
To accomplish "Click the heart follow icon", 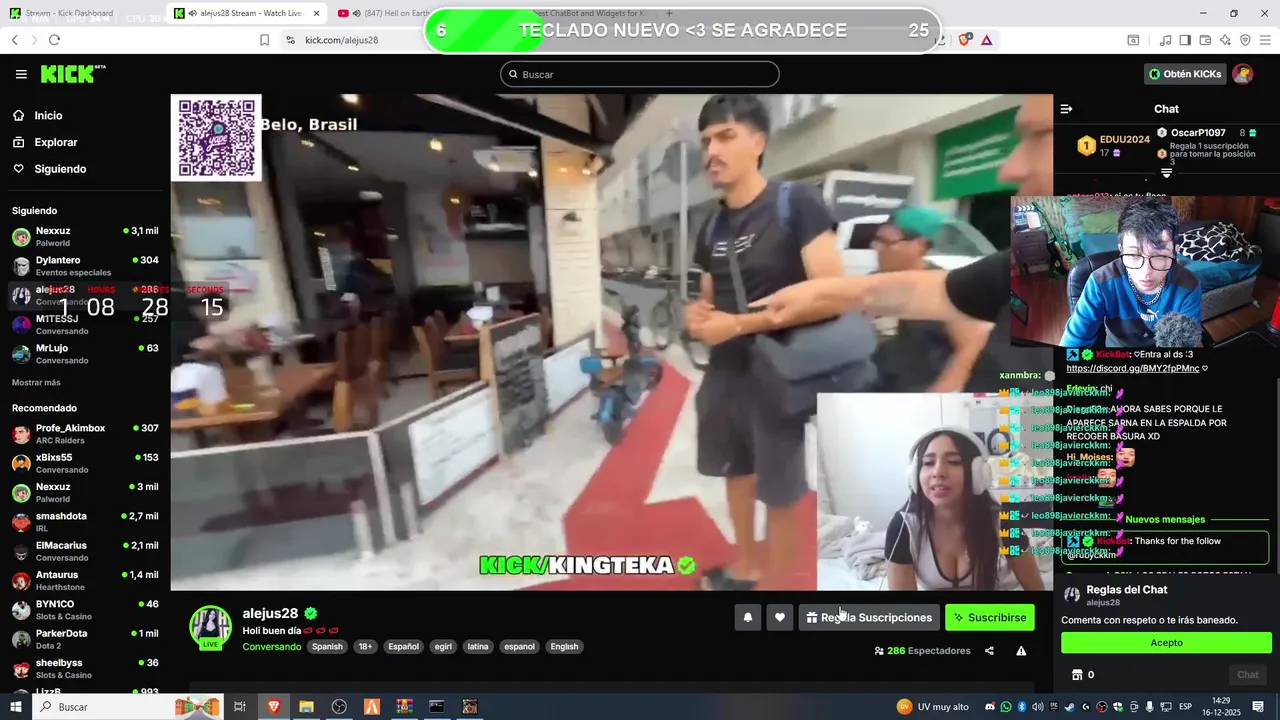I will 780,618.
